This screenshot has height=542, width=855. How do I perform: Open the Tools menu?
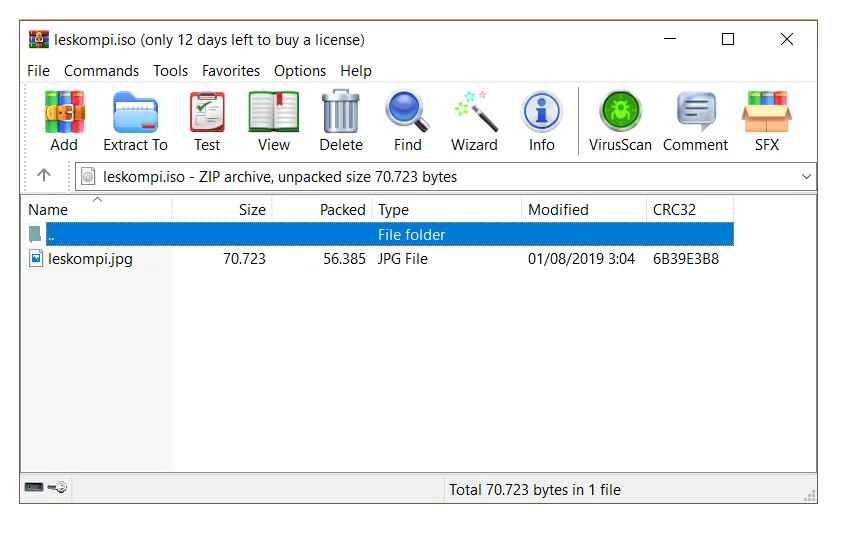tap(170, 71)
